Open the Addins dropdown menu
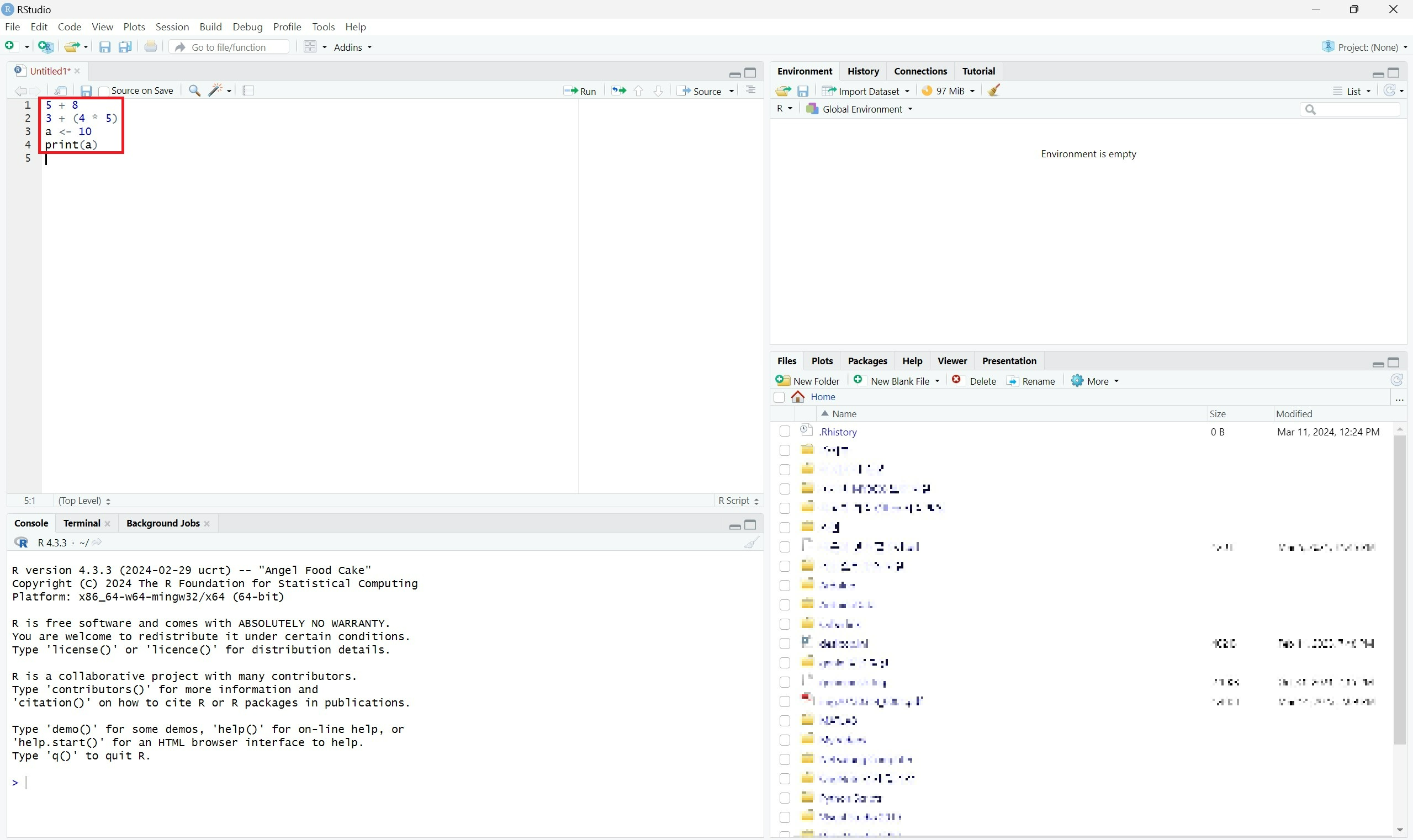1413x840 pixels. pyautogui.click(x=352, y=47)
